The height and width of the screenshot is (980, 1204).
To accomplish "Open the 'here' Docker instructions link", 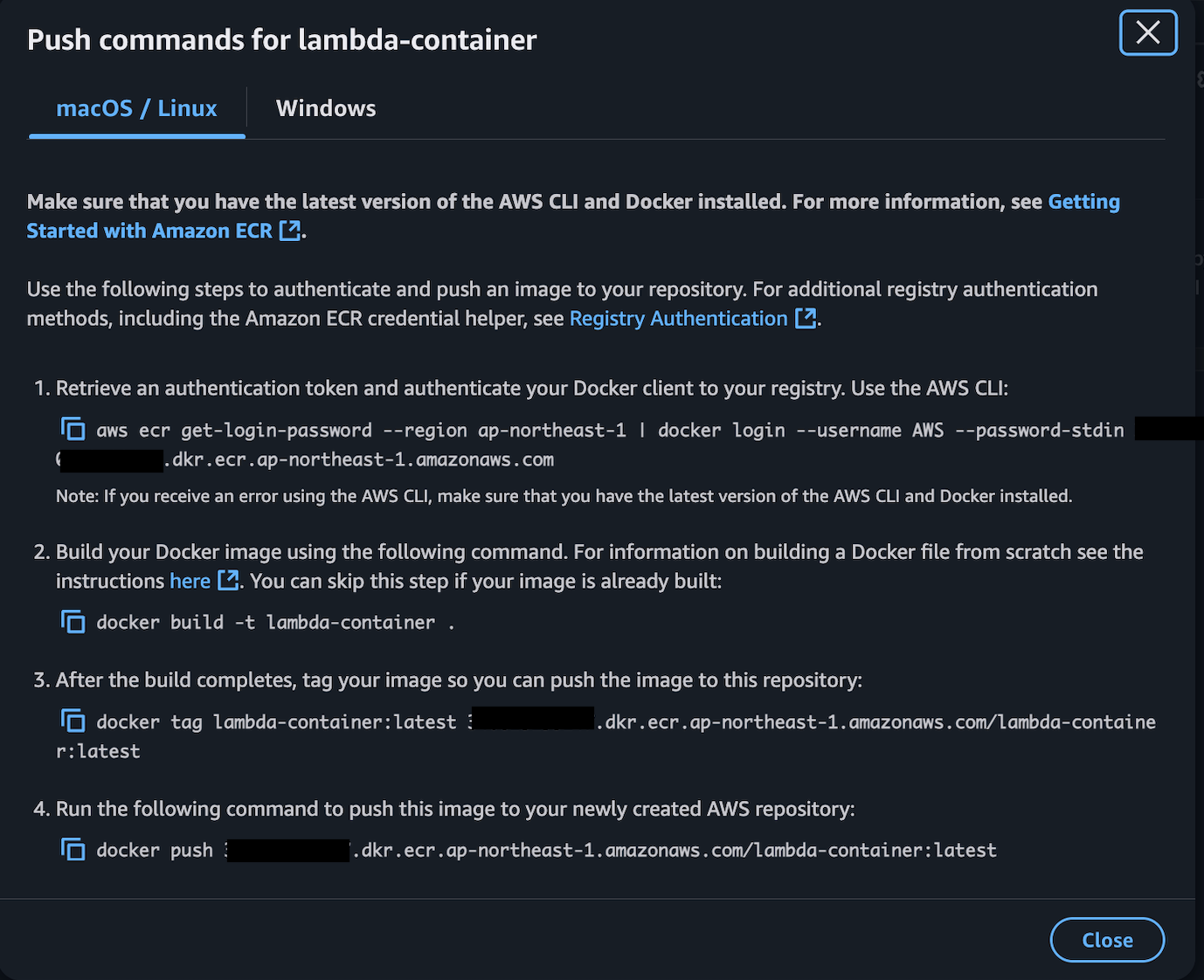I will point(189,580).
